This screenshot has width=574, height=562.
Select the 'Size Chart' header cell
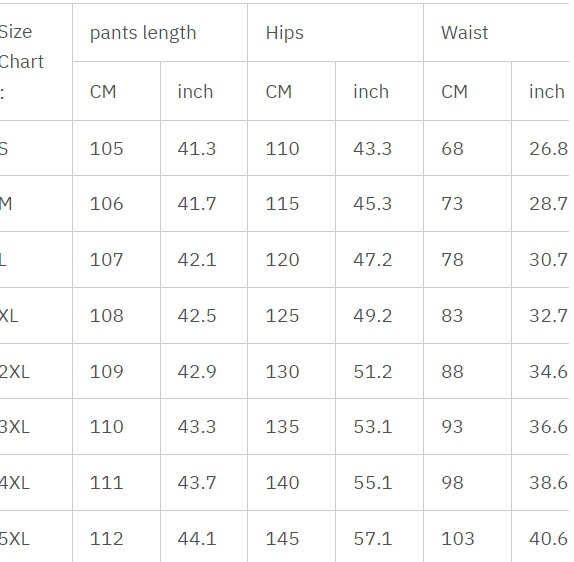tap(21, 62)
